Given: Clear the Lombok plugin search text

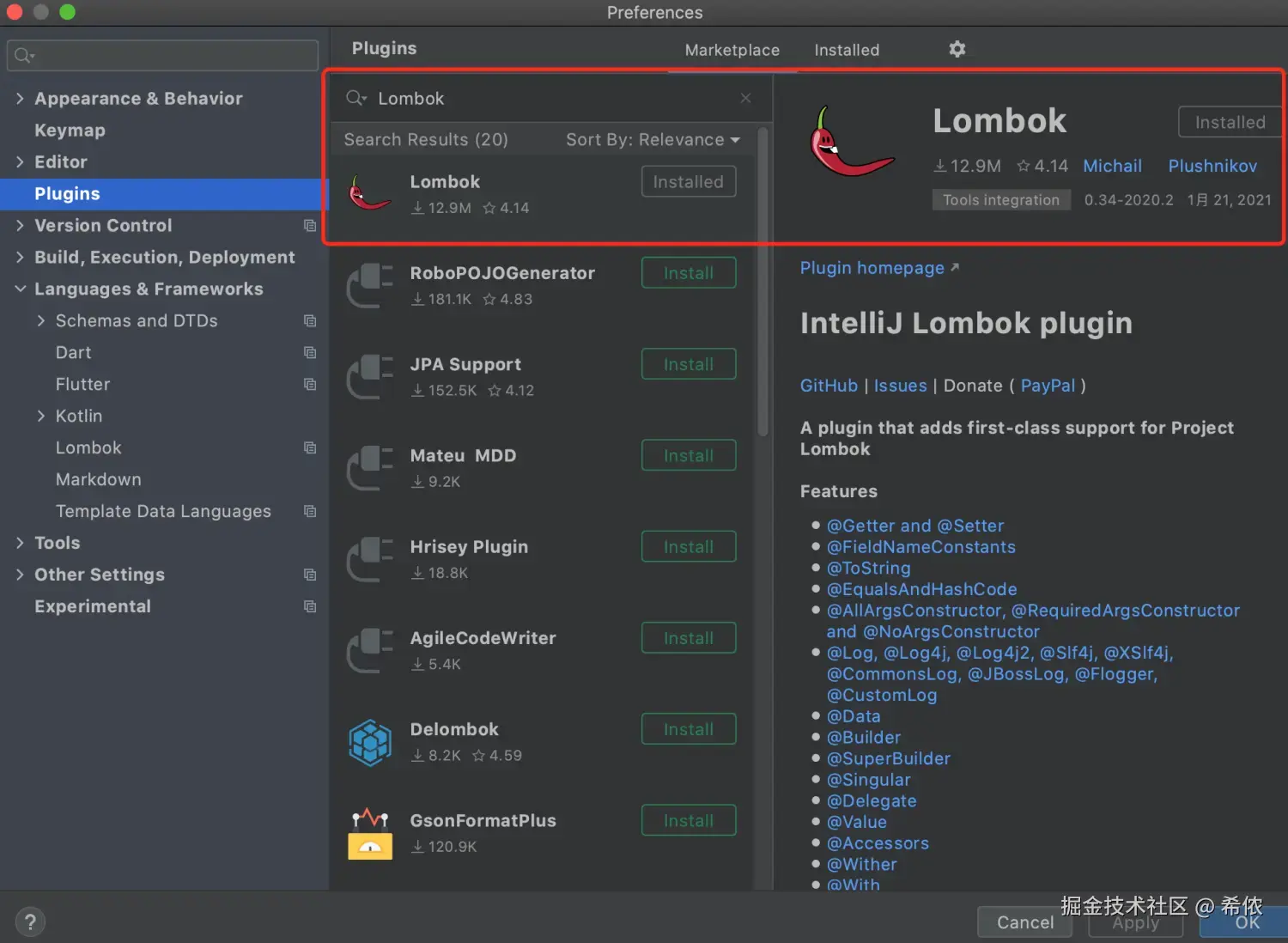Looking at the screenshot, I should [745, 98].
